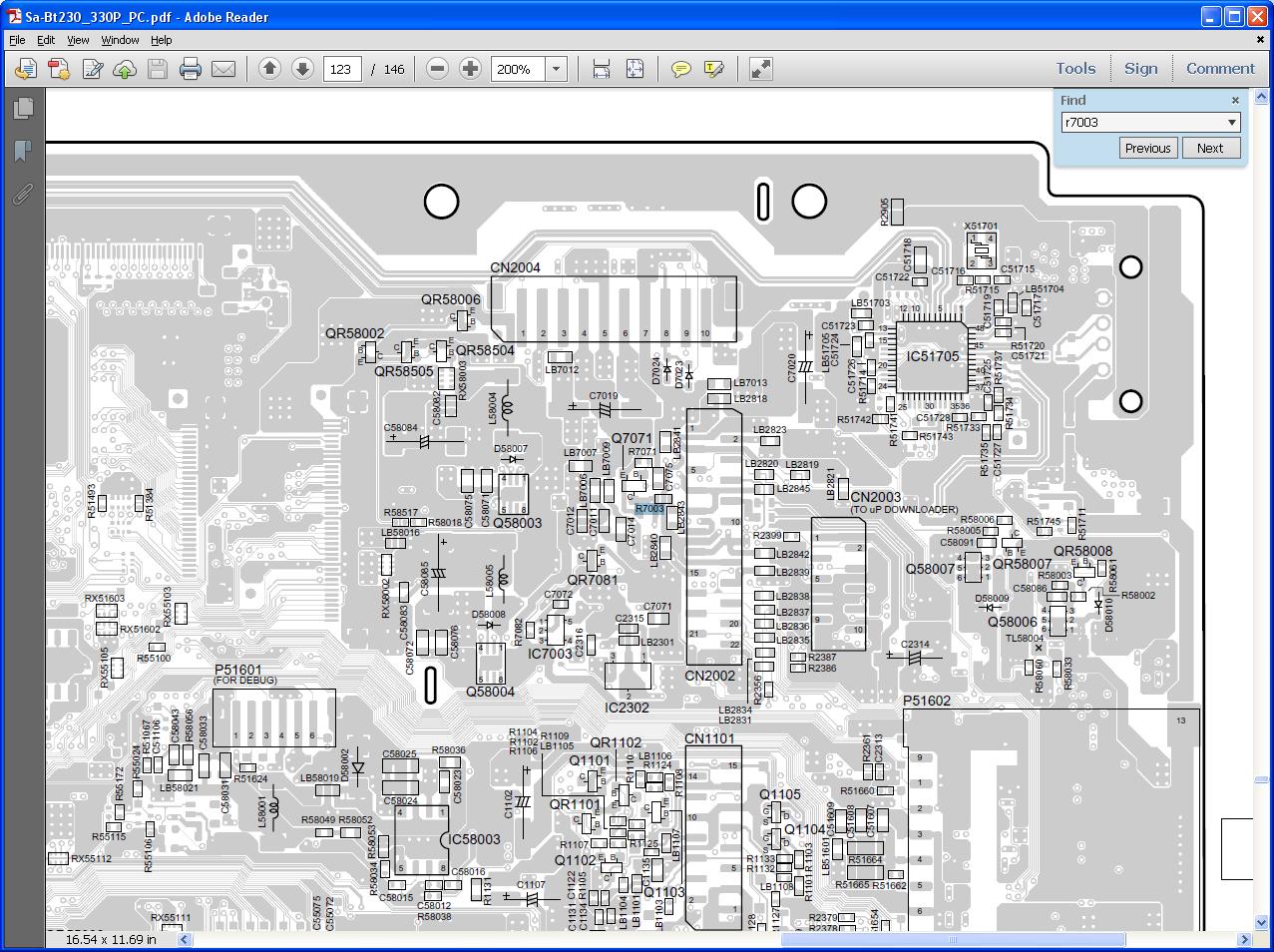This screenshot has width=1274, height=952.
Task: Click the Next button in Find
Action: [x=1210, y=148]
